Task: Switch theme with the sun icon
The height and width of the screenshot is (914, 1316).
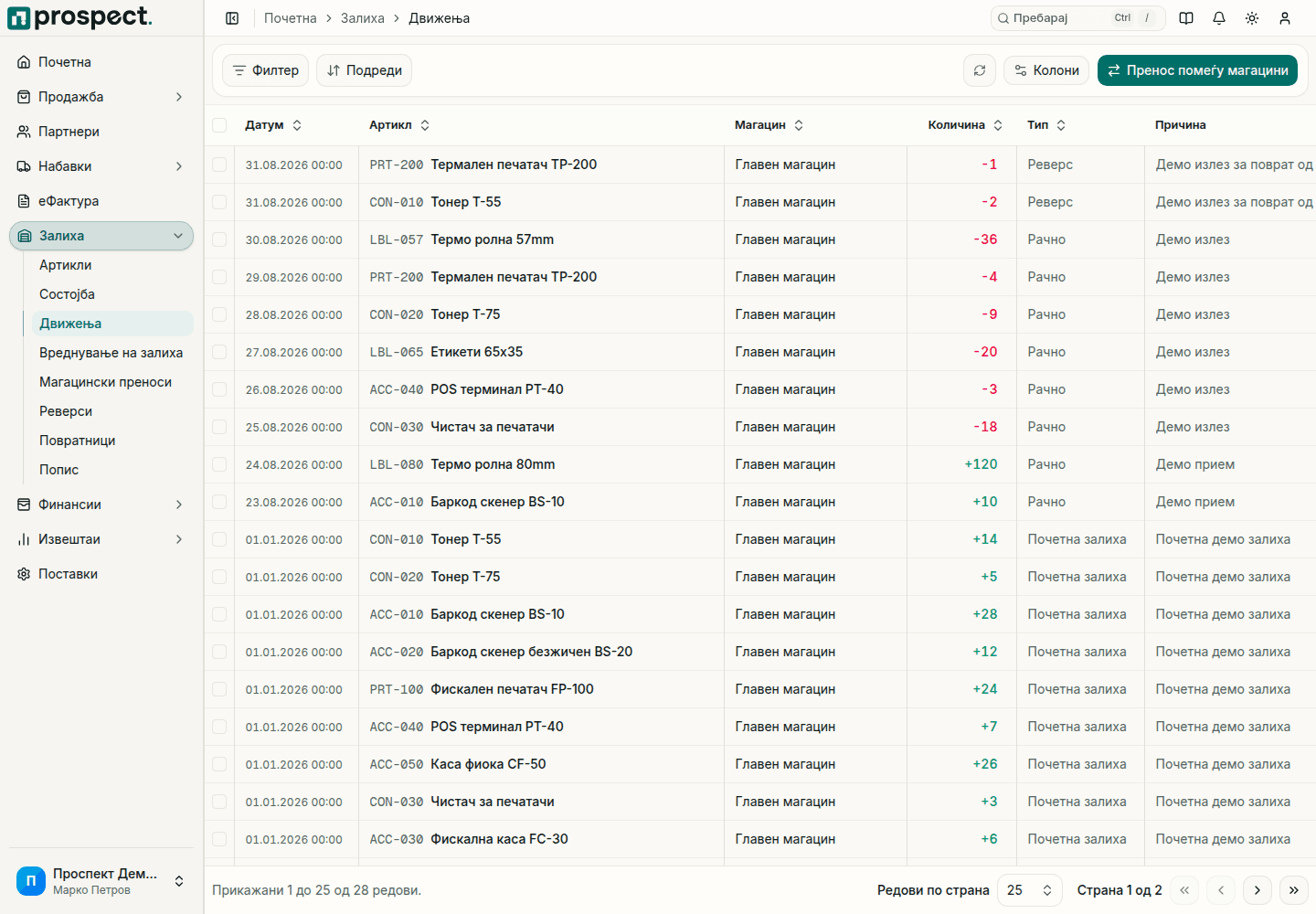Action: click(1252, 18)
